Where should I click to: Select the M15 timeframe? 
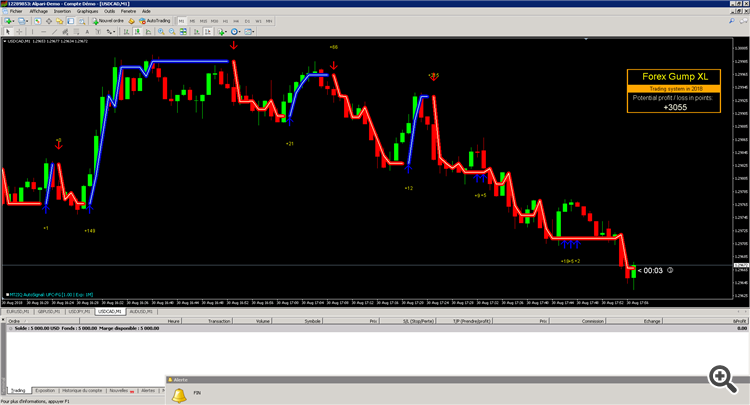tap(203, 21)
